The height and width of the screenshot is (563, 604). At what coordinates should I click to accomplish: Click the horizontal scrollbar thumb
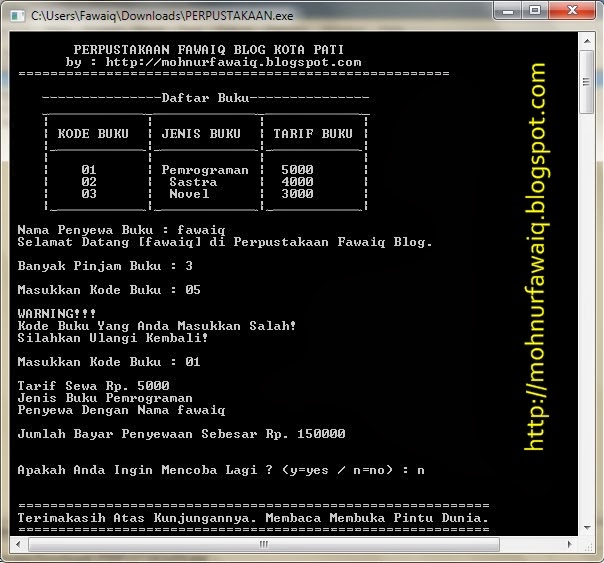[x=264, y=544]
